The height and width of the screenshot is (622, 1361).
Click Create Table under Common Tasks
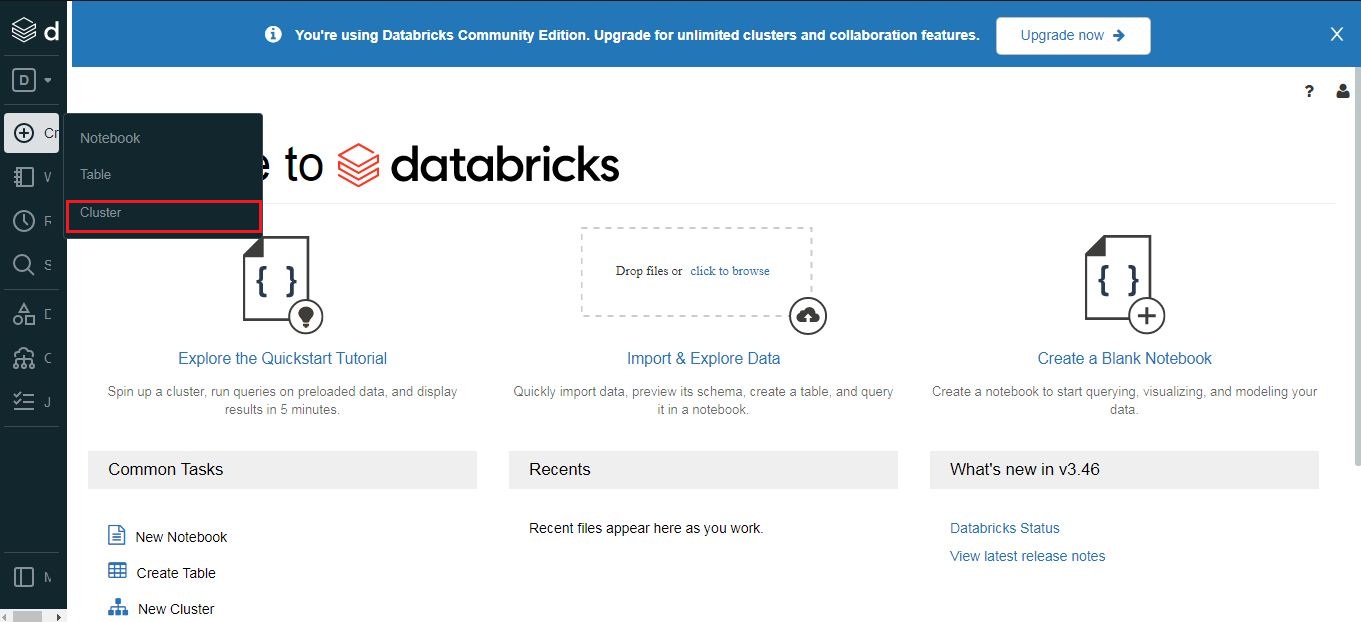point(176,573)
